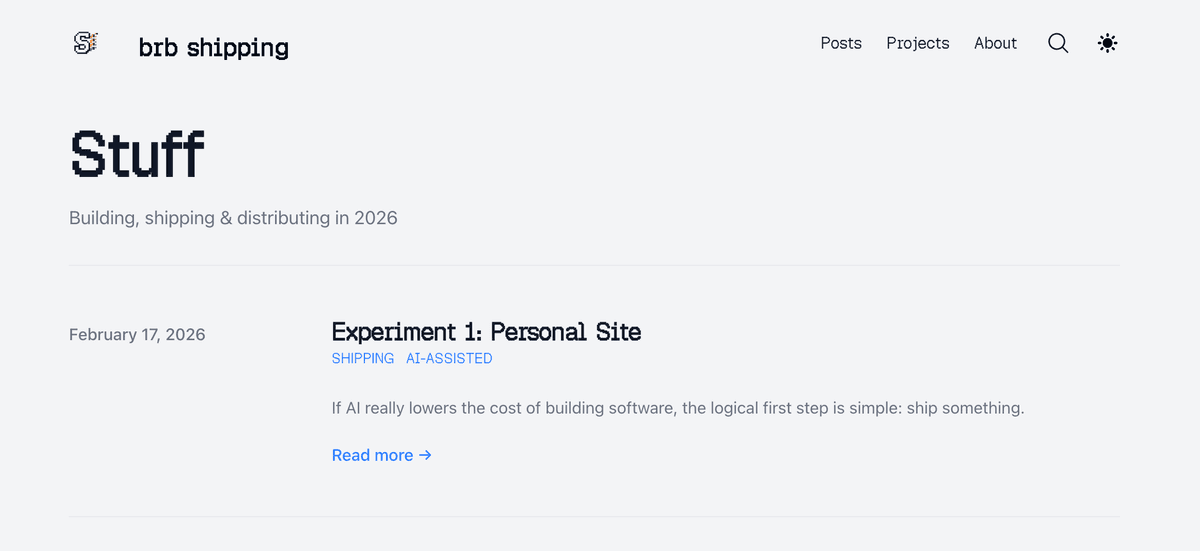Click the year 2026 in the tagline
Screen dimensions: 1200x551
click(x=375, y=218)
